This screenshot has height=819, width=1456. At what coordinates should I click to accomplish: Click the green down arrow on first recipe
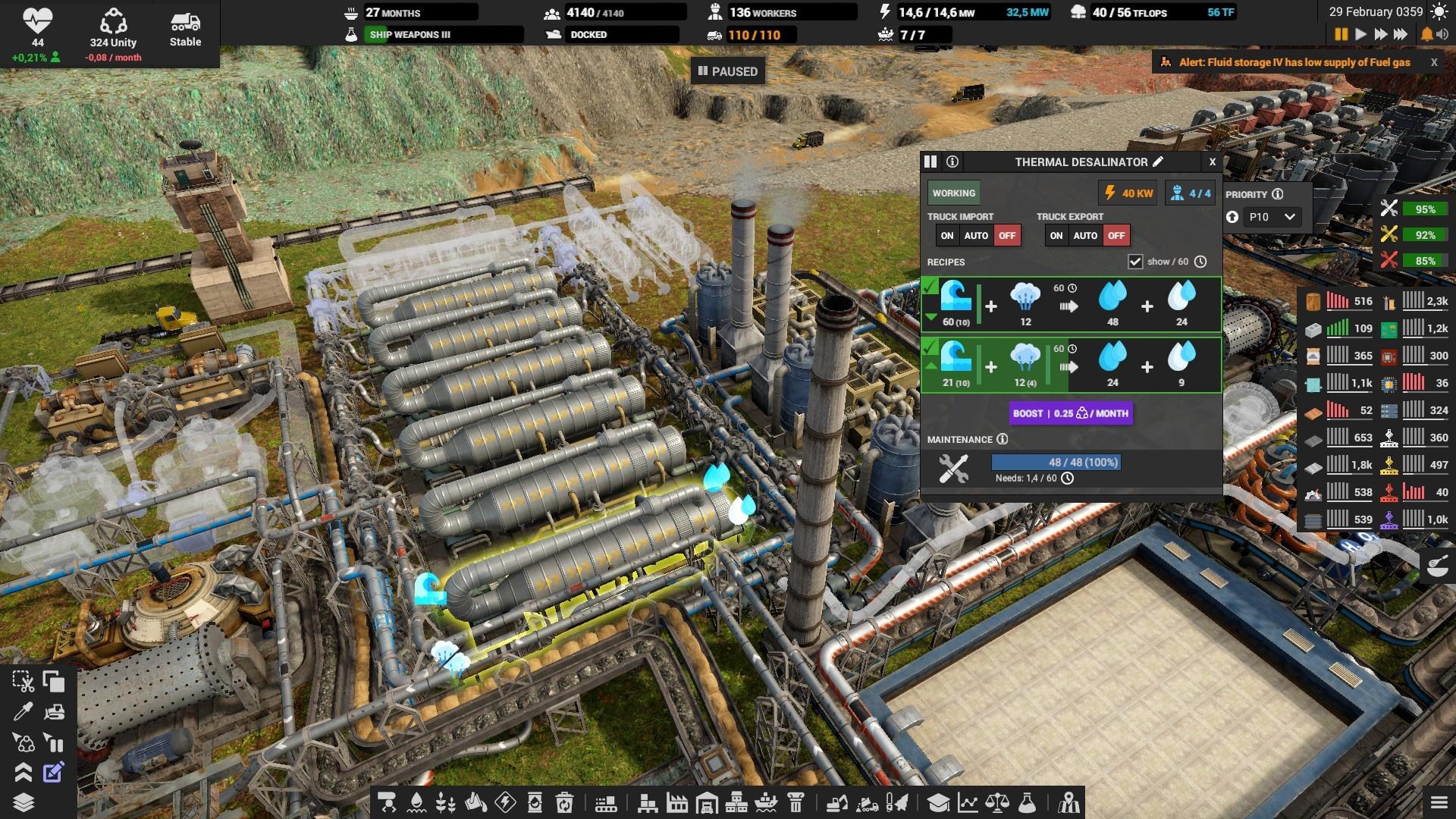(930, 317)
